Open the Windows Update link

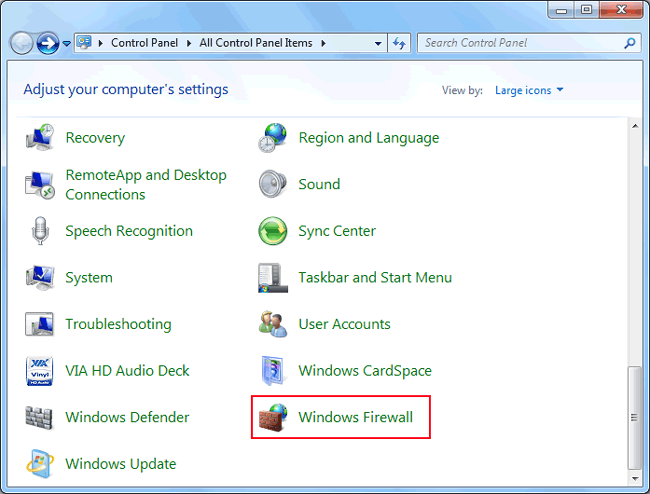tap(121, 464)
